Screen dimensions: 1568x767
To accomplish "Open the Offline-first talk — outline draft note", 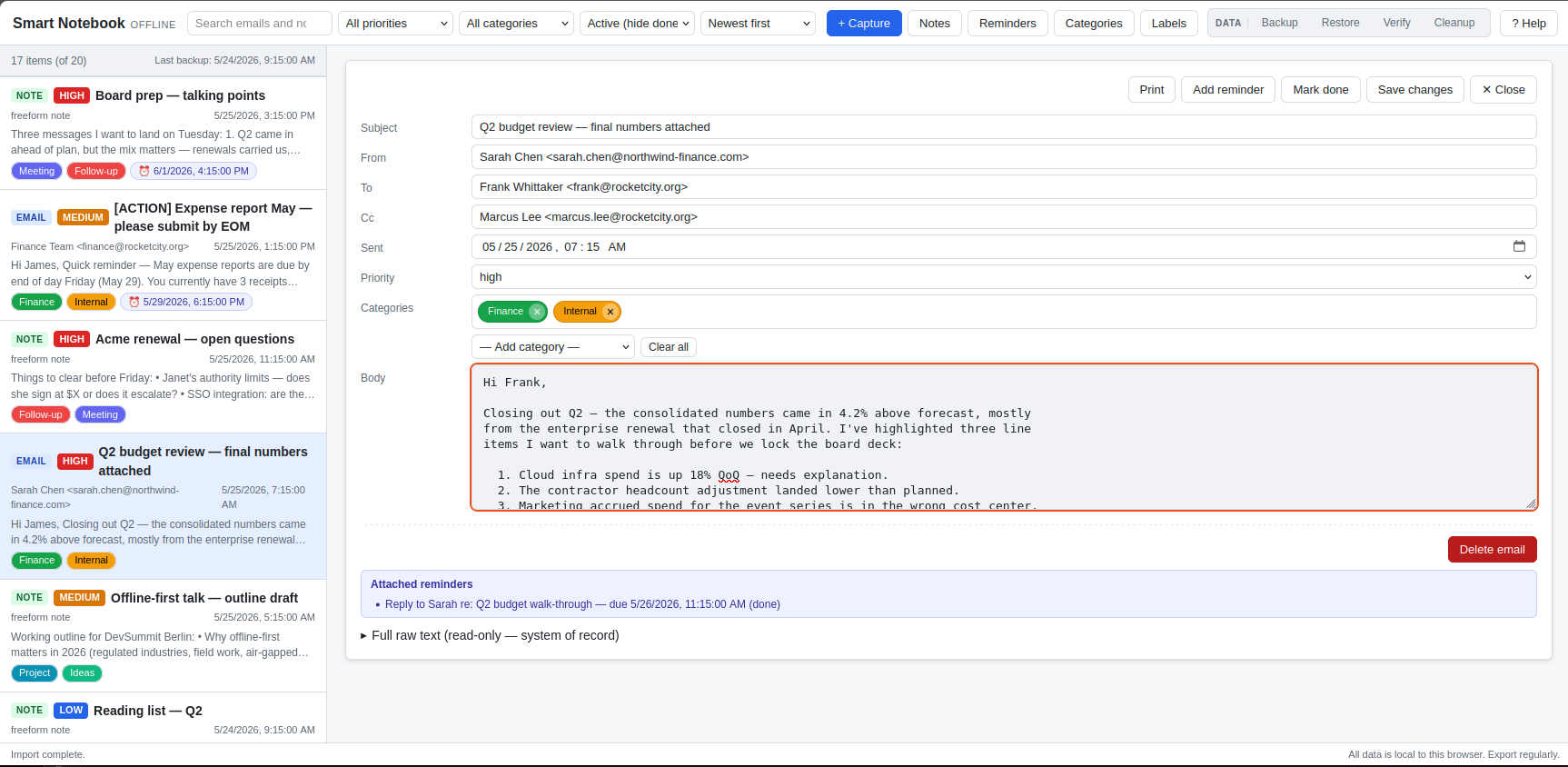I will pos(163,635).
